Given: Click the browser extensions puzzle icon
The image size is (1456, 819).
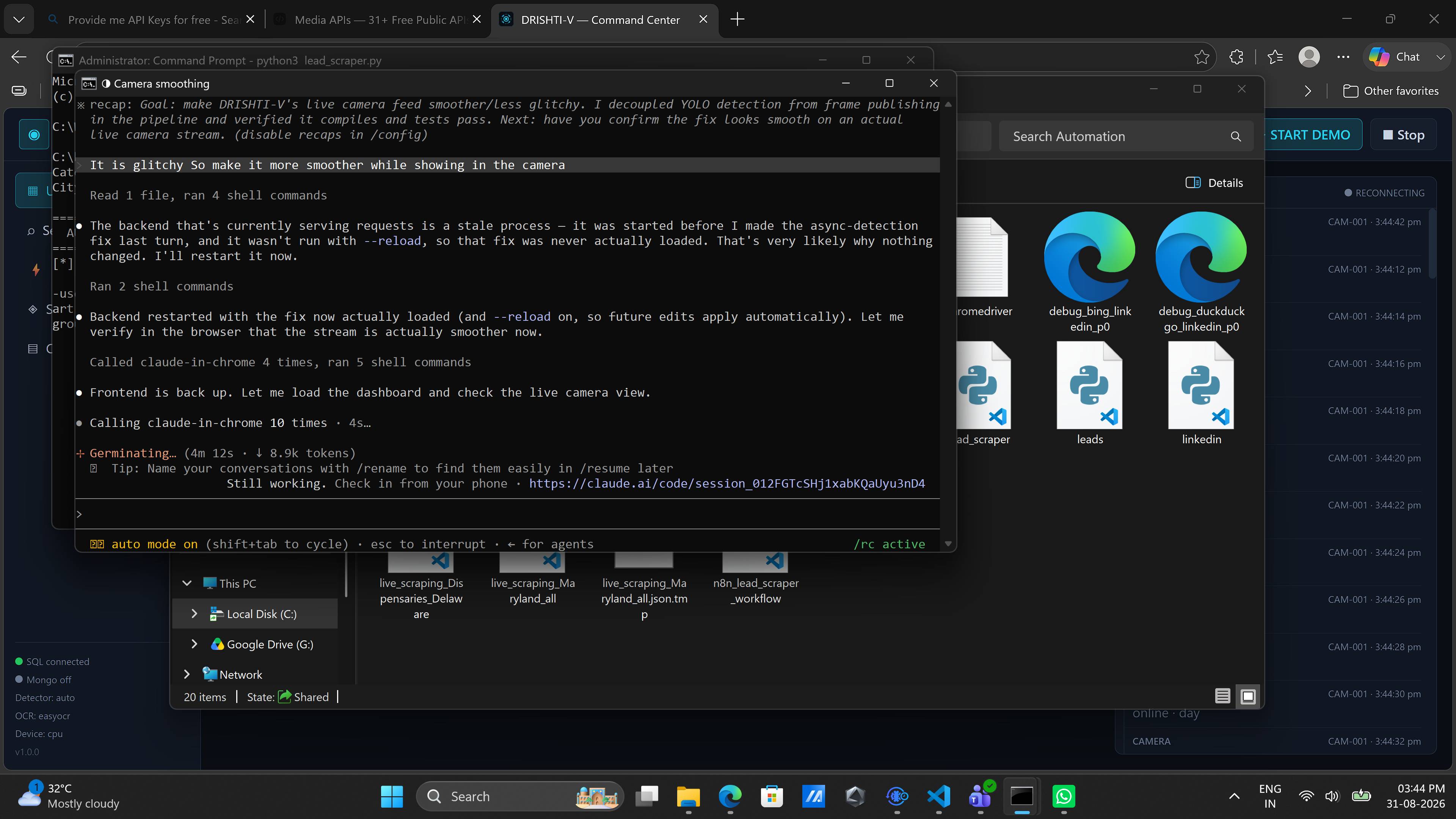Looking at the screenshot, I should (1236, 57).
